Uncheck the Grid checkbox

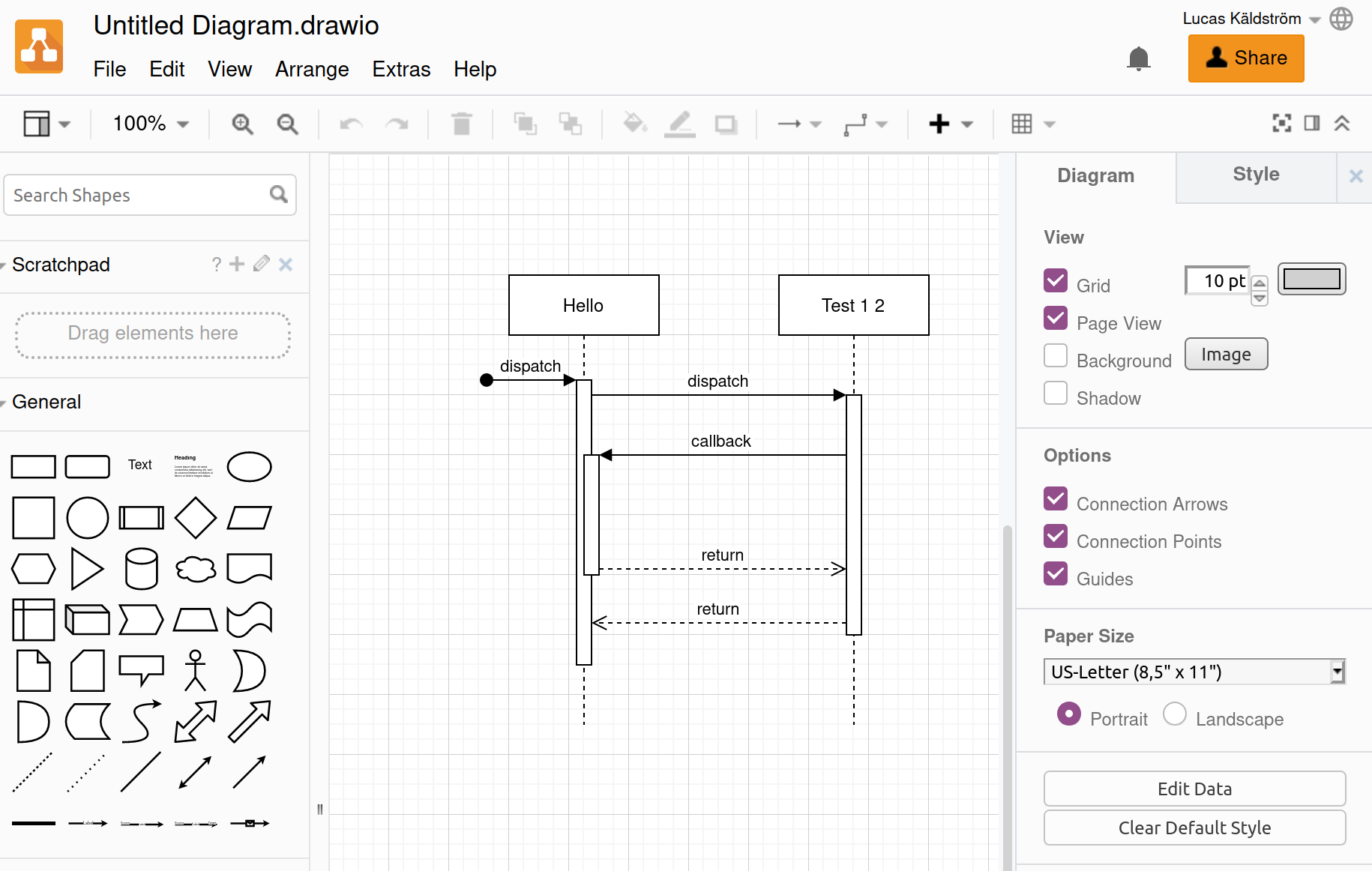click(1056, 280)
